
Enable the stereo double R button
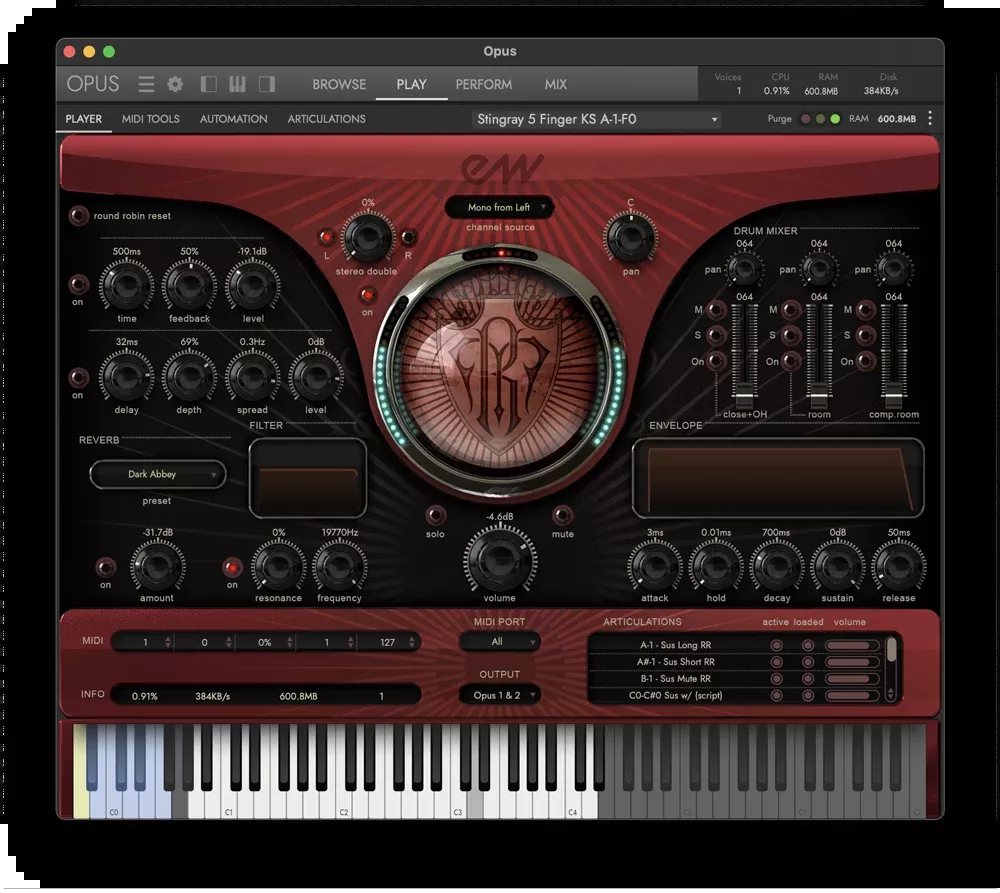click(x=408, y=237)
